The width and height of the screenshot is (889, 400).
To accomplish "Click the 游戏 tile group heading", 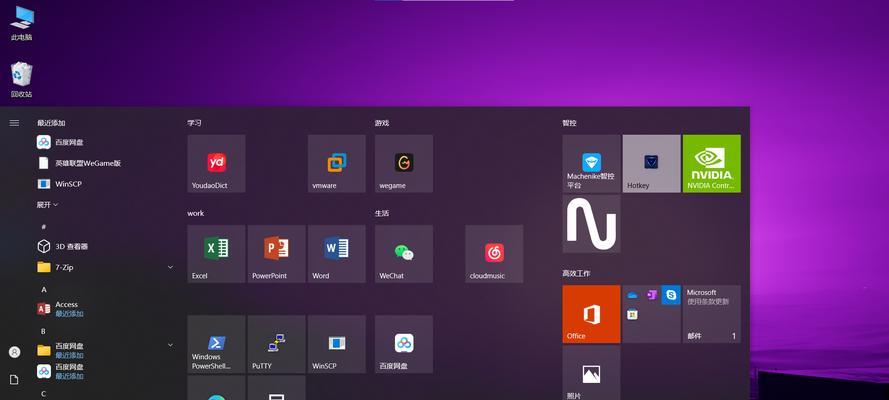I will [x=382, y=123].
